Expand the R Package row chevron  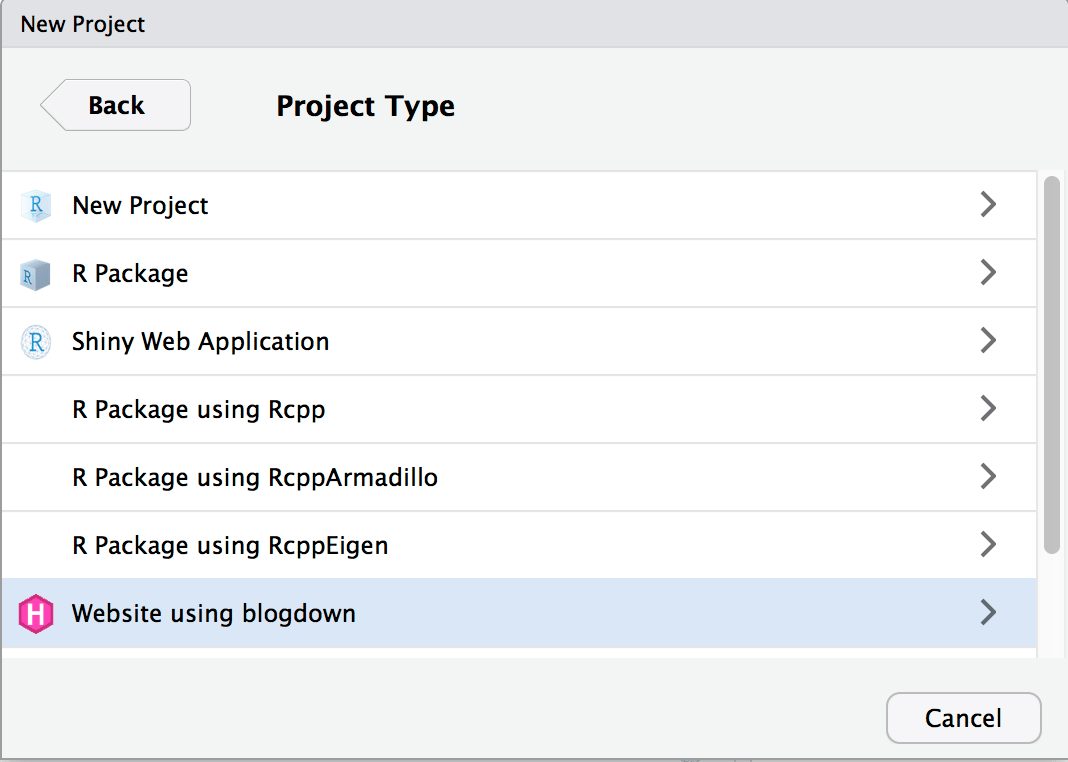[988, 273]
